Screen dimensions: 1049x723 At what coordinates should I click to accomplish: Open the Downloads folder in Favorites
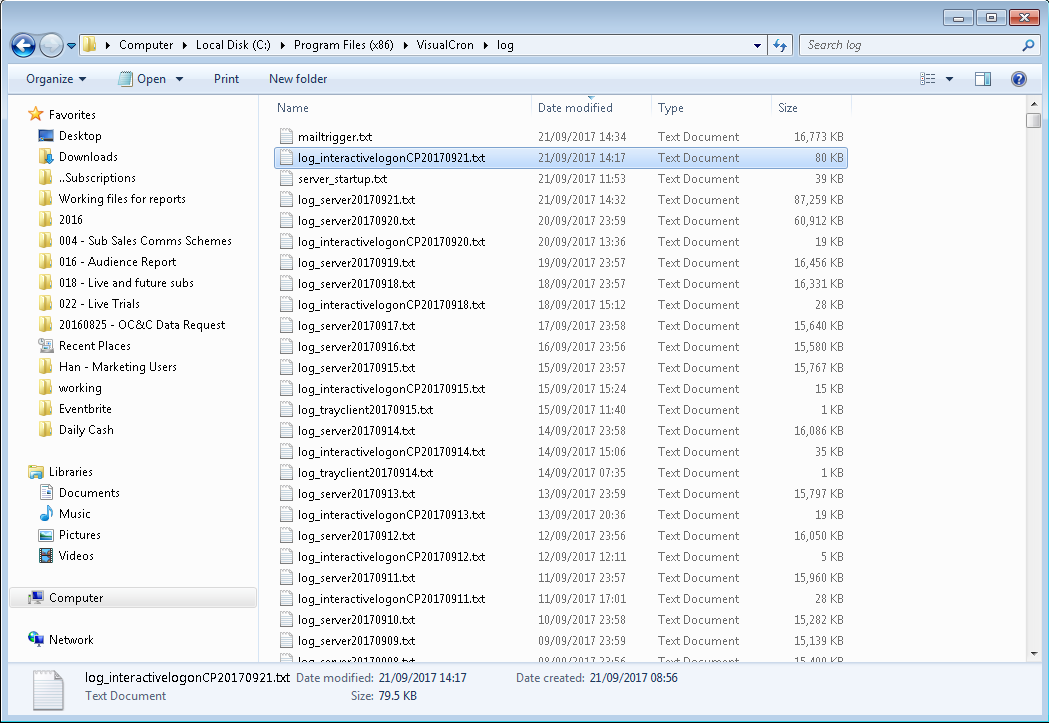[x=88, y=157]
